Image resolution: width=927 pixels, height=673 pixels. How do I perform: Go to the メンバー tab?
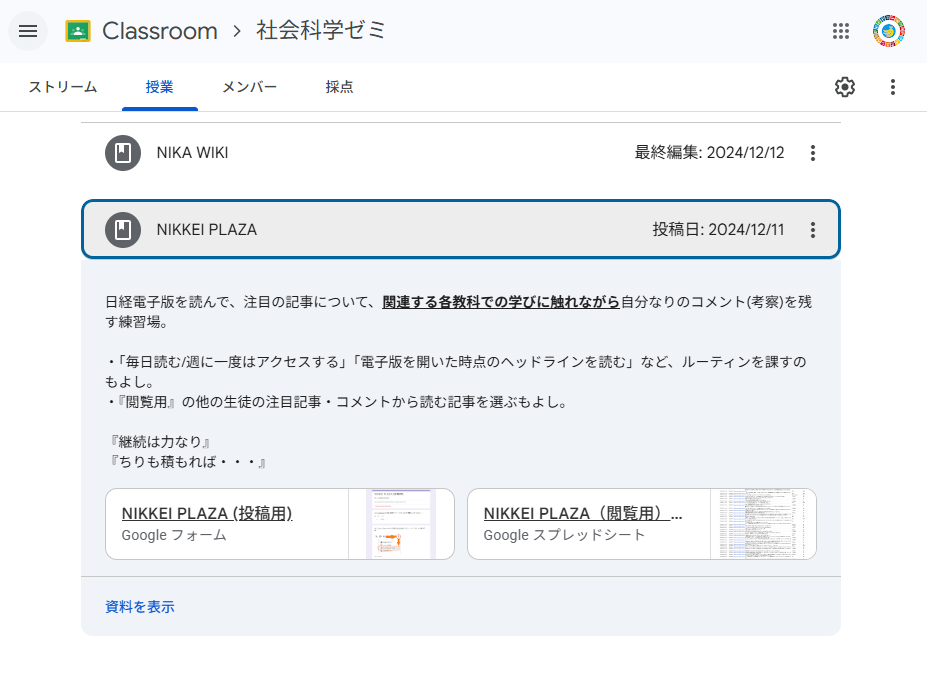(249, 87)
